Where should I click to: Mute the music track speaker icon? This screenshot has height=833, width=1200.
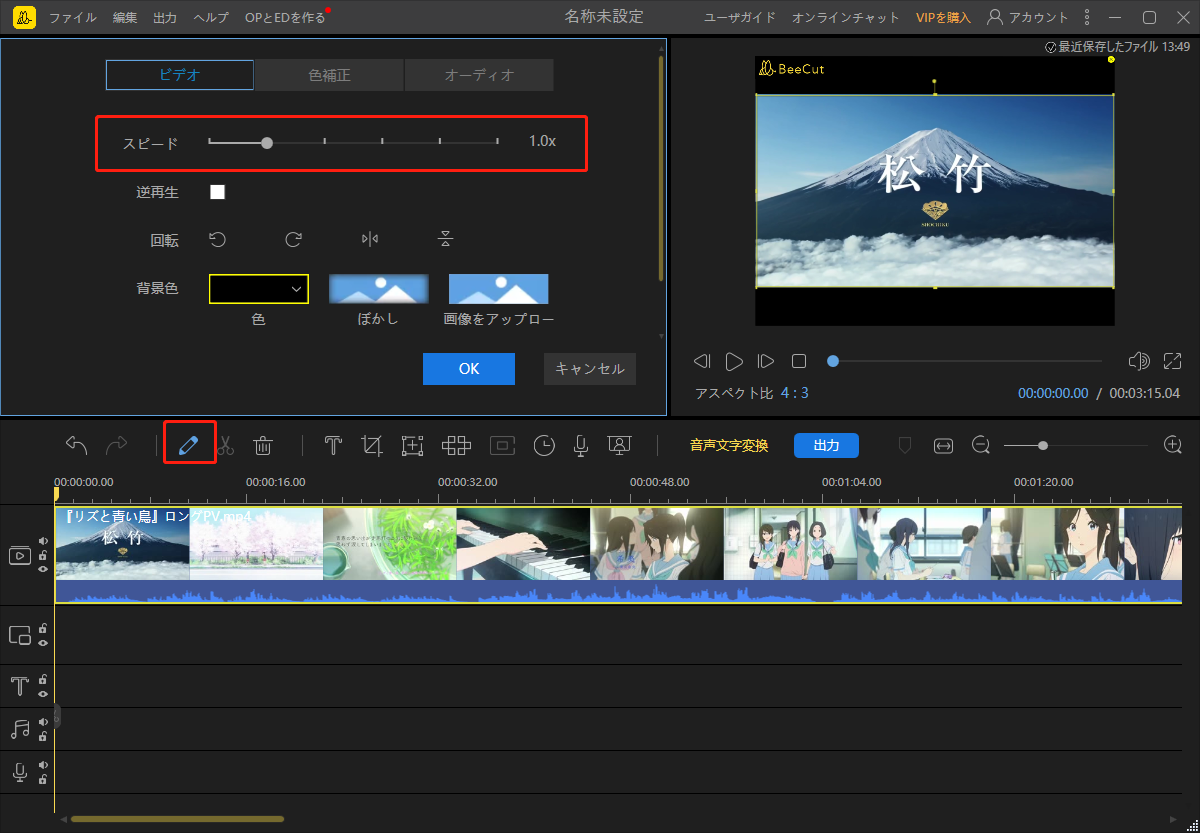click(x=43, y=722)
